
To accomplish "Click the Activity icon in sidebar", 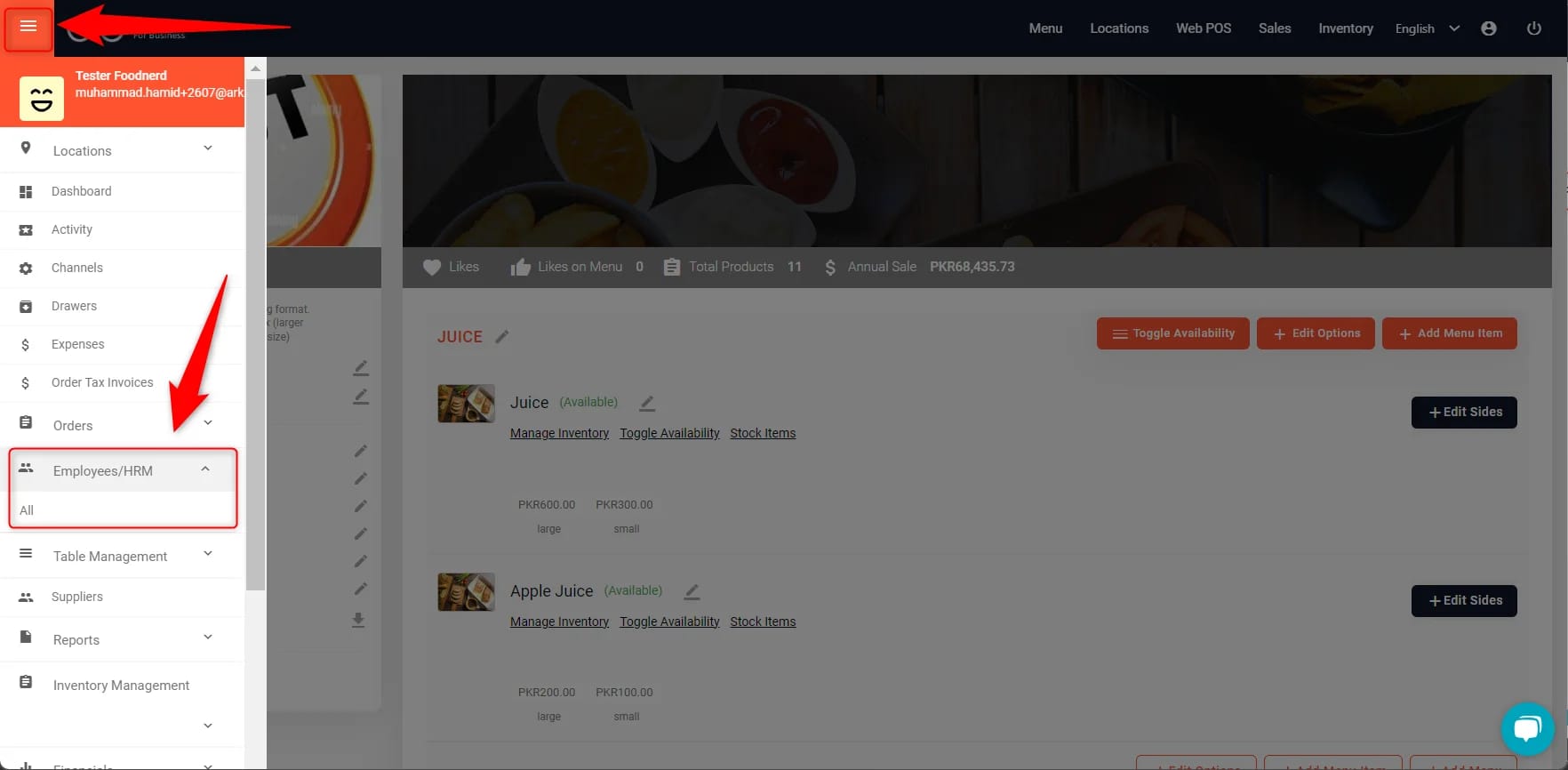I will click(x=26, y=230).
